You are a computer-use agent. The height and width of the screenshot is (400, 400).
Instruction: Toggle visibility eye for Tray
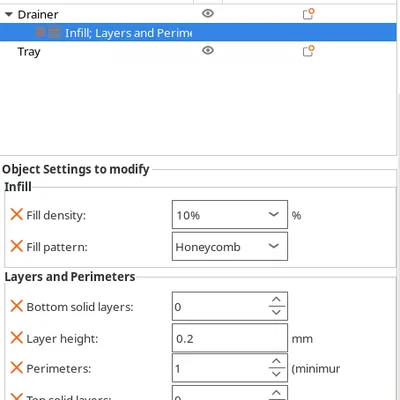[x=208, y=50]
